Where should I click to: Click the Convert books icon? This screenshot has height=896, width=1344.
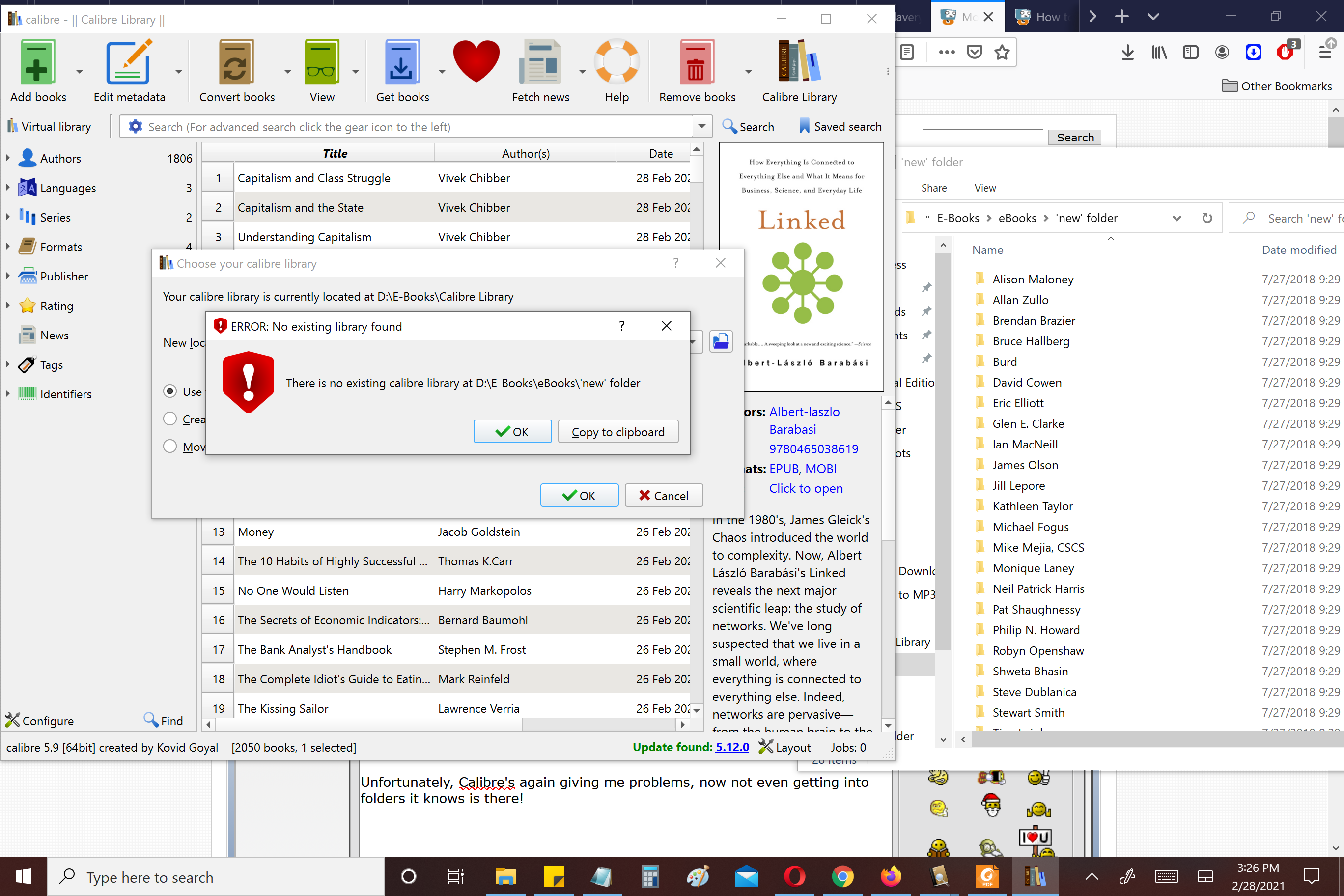[x=236, y=62]
